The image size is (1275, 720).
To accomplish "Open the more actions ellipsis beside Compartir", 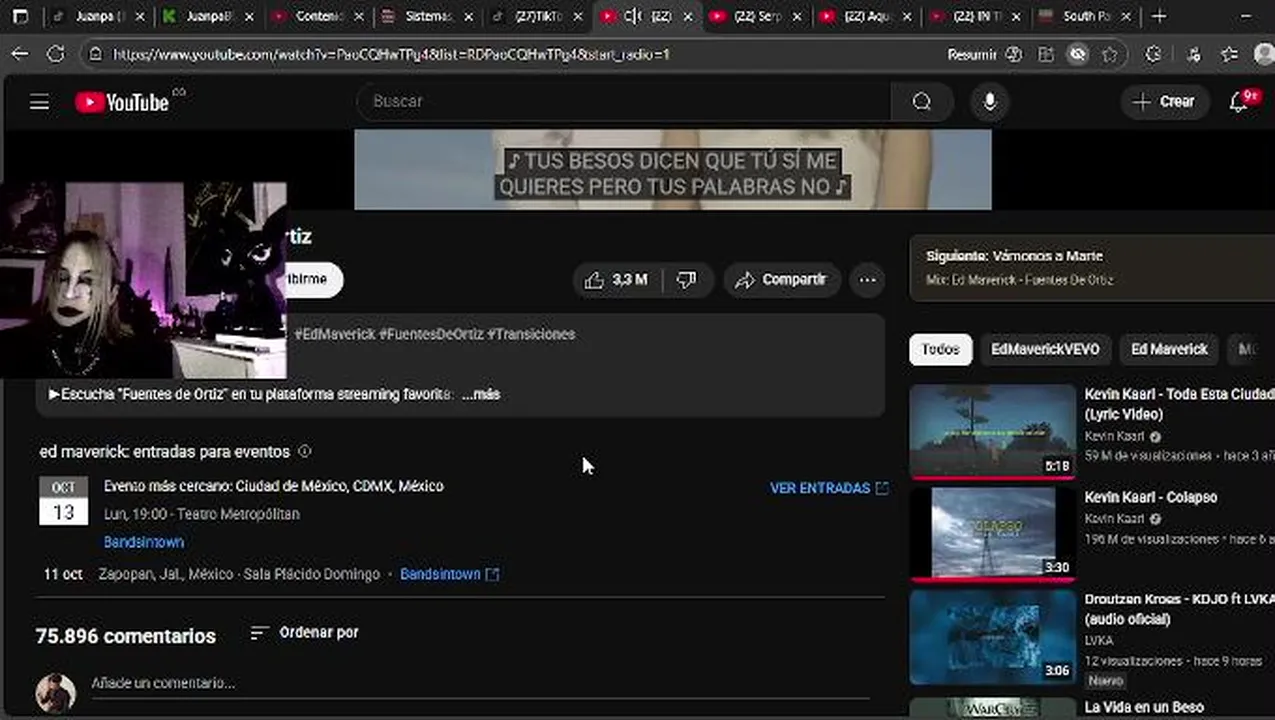I will click(867, 280).
